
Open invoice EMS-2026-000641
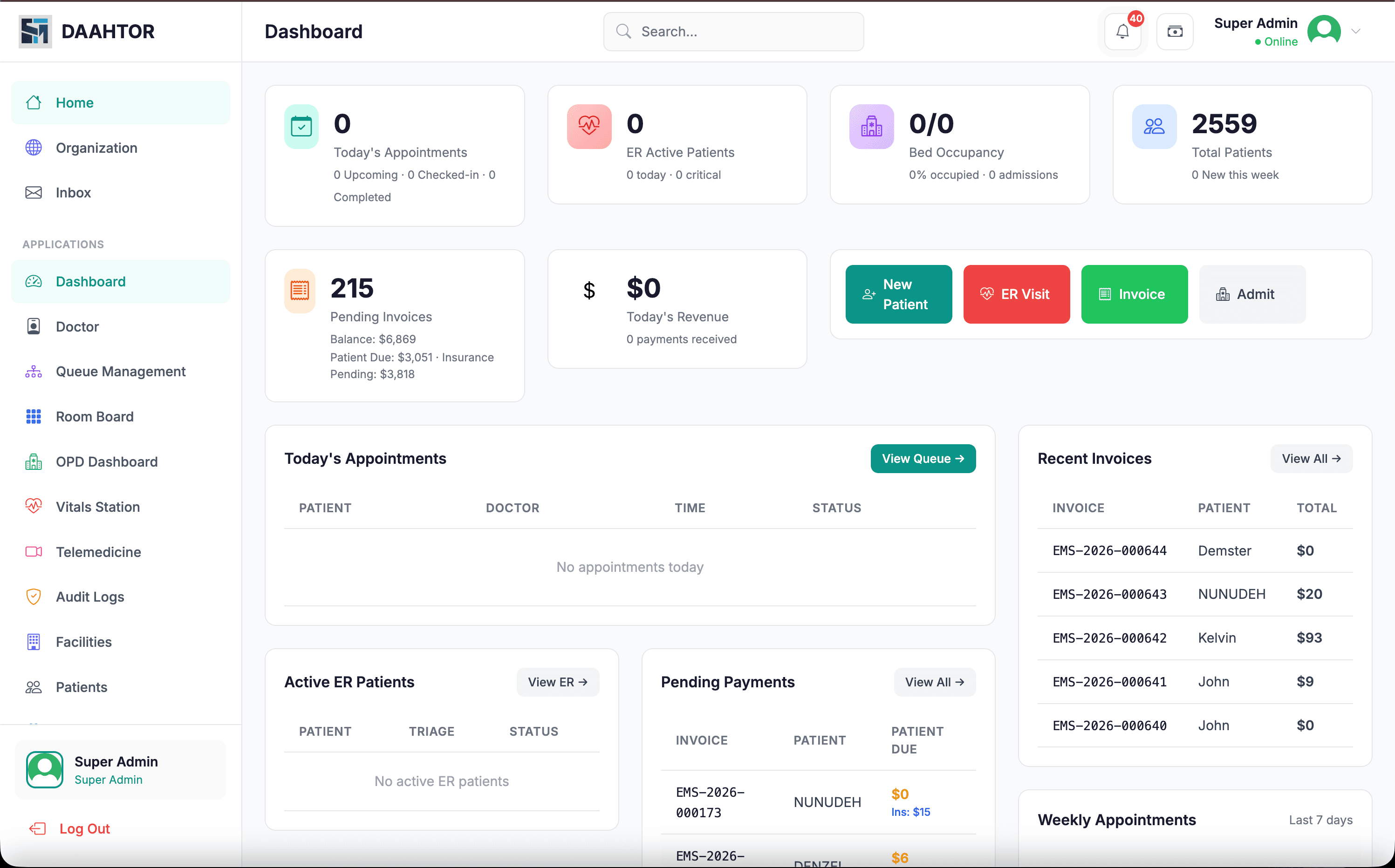click(1109, 682)
